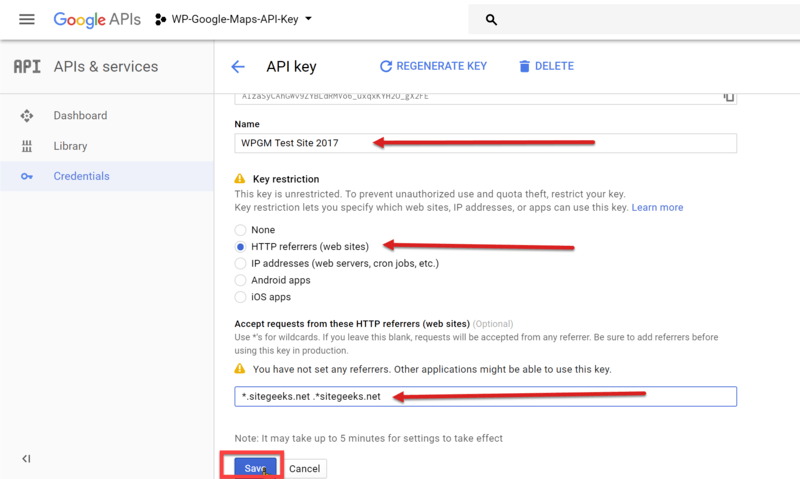Copy the API key with clipboard icon
Screen dimensions: 800x479
[x=729, y=96]
